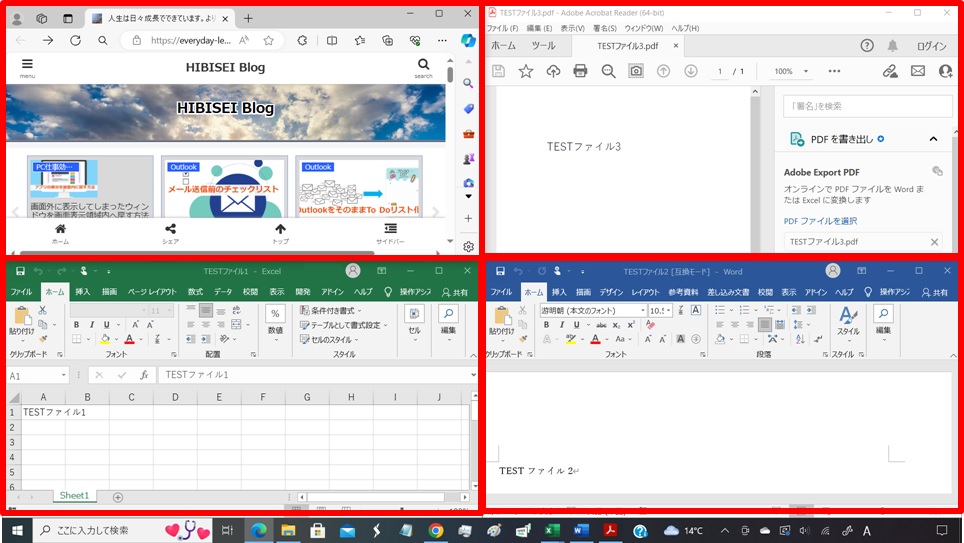Click Share button in Excel
This screenshot has width=964, height=543.
click(x=455, y=292)
